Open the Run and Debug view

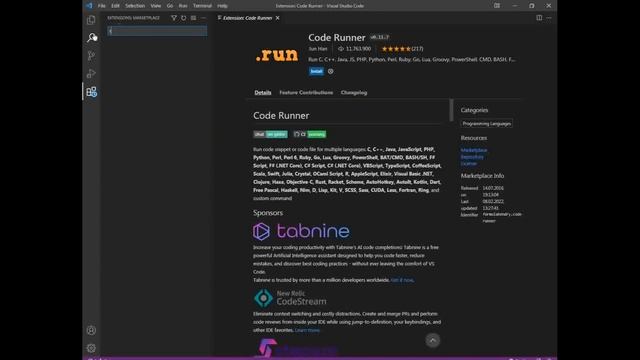click(x=91, y=73)
